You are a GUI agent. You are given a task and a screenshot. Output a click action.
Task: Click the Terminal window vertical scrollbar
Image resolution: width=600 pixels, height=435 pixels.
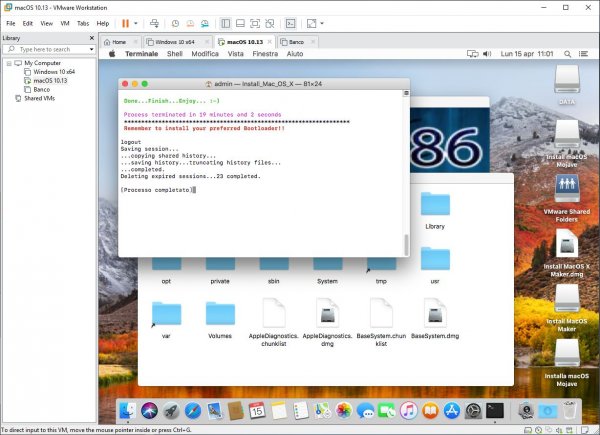[406, 245]
